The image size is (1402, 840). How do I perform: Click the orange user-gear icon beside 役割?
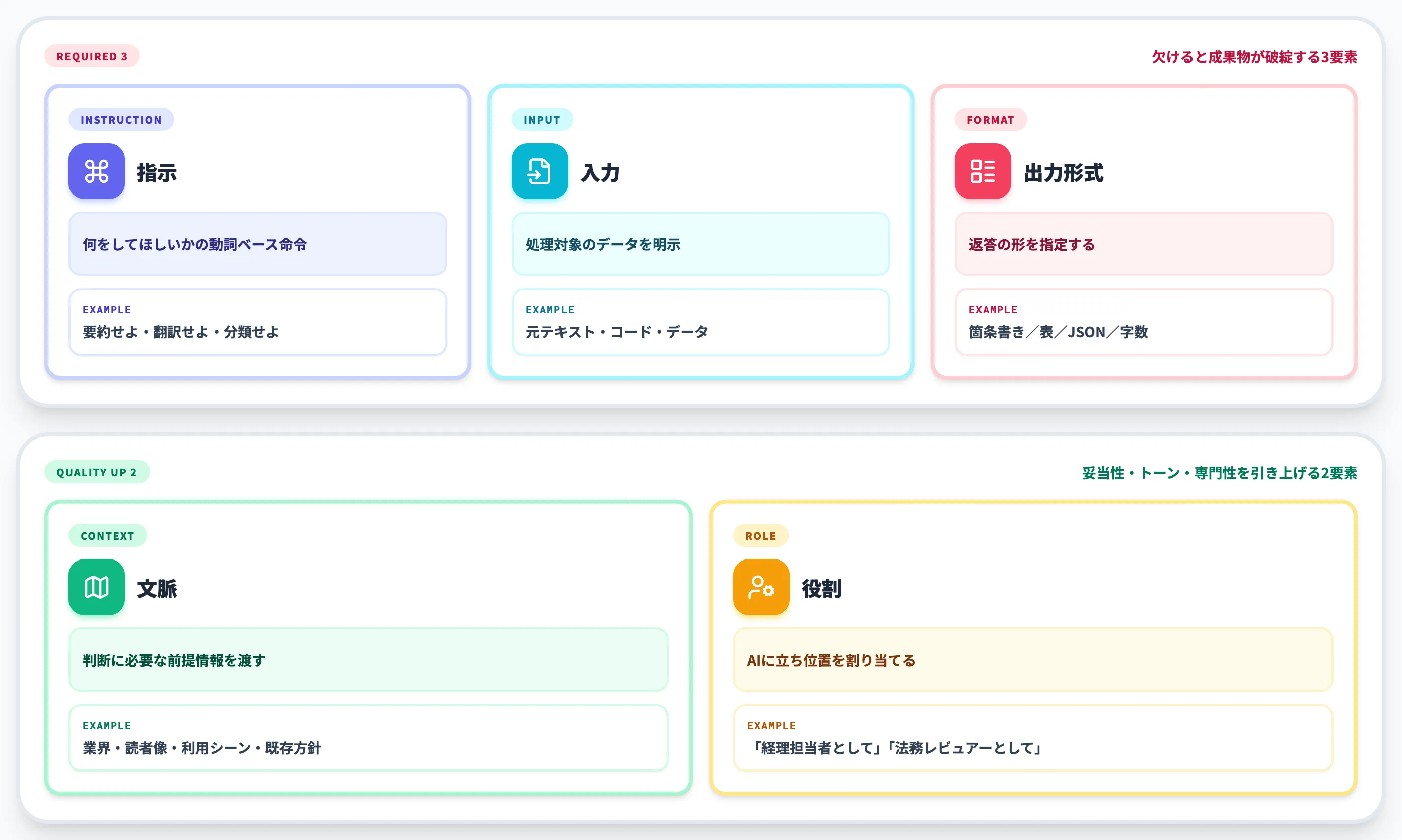[x=761, y=587]
